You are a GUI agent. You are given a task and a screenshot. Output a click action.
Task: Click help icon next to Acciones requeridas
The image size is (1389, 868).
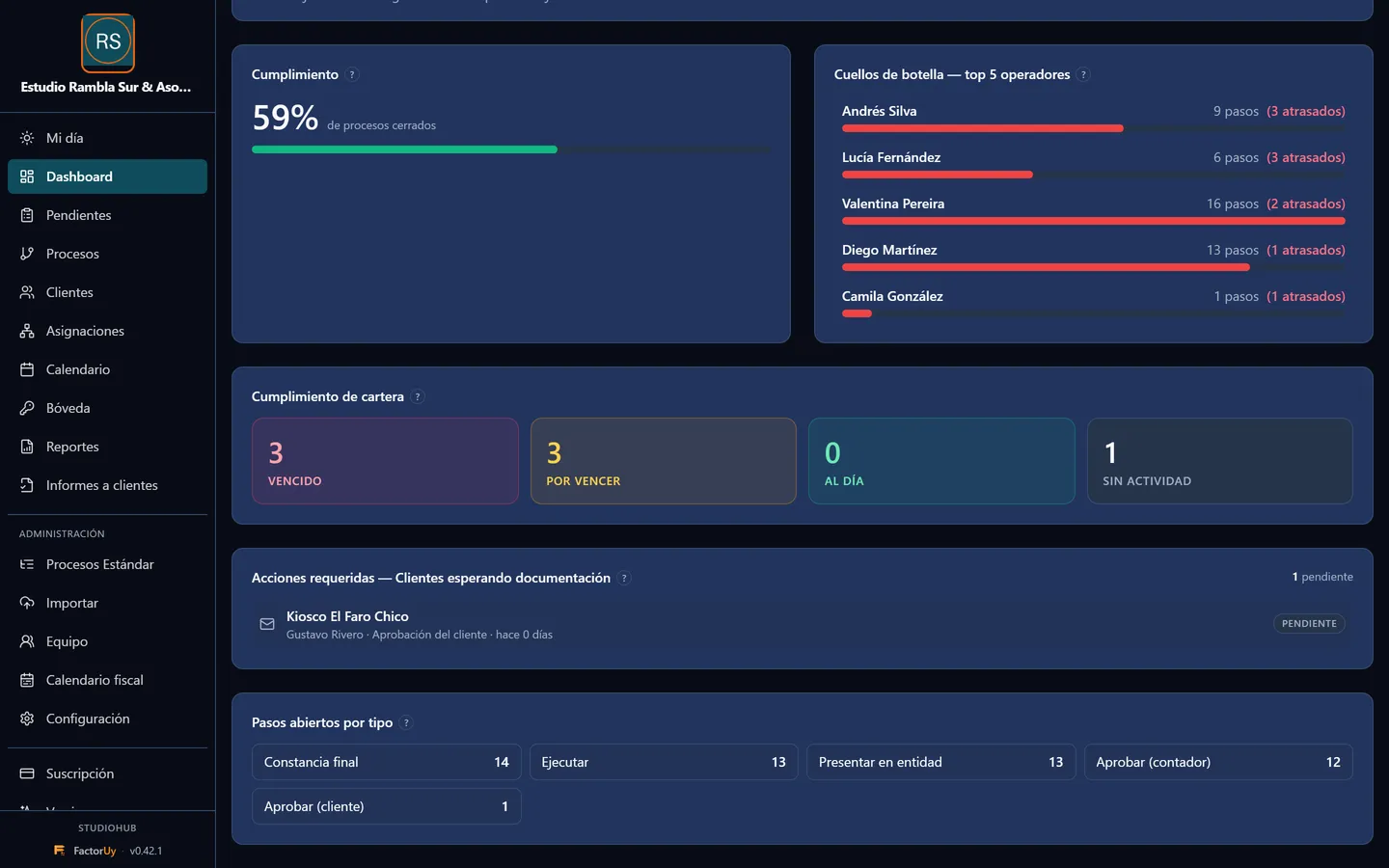tap(624, 579)
